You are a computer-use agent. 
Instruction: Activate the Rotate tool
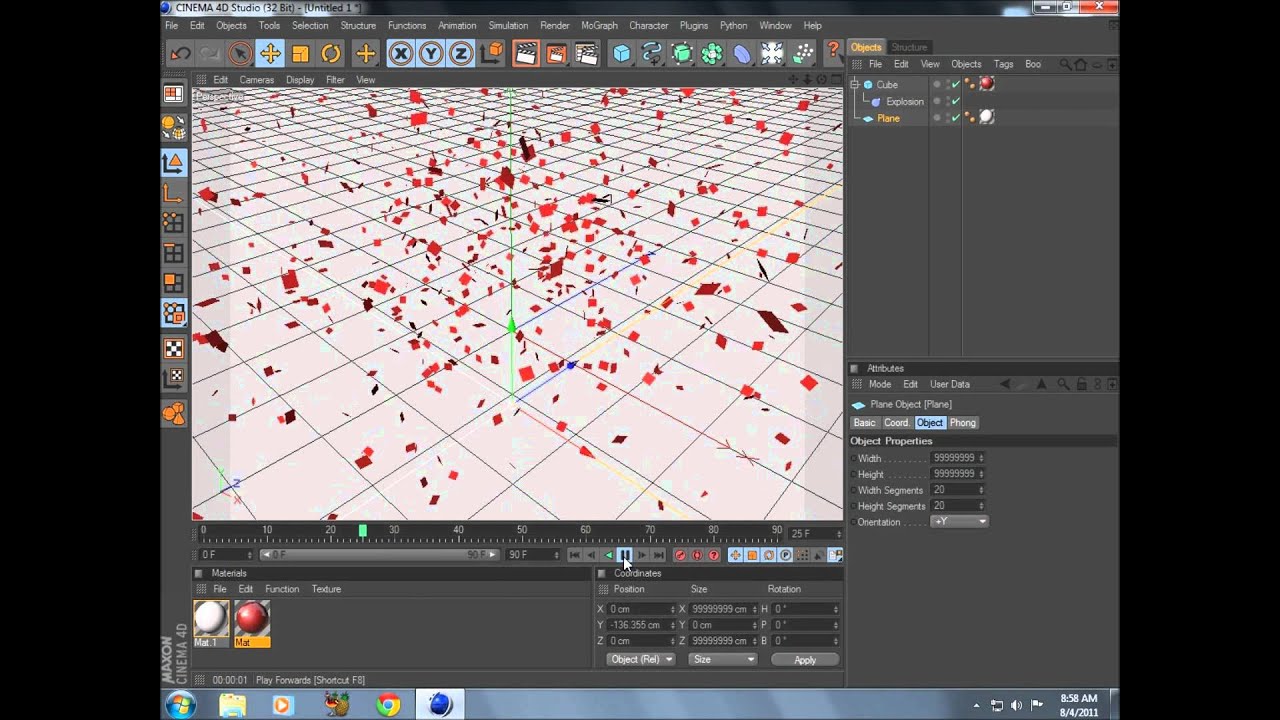[x=331, y=54]
